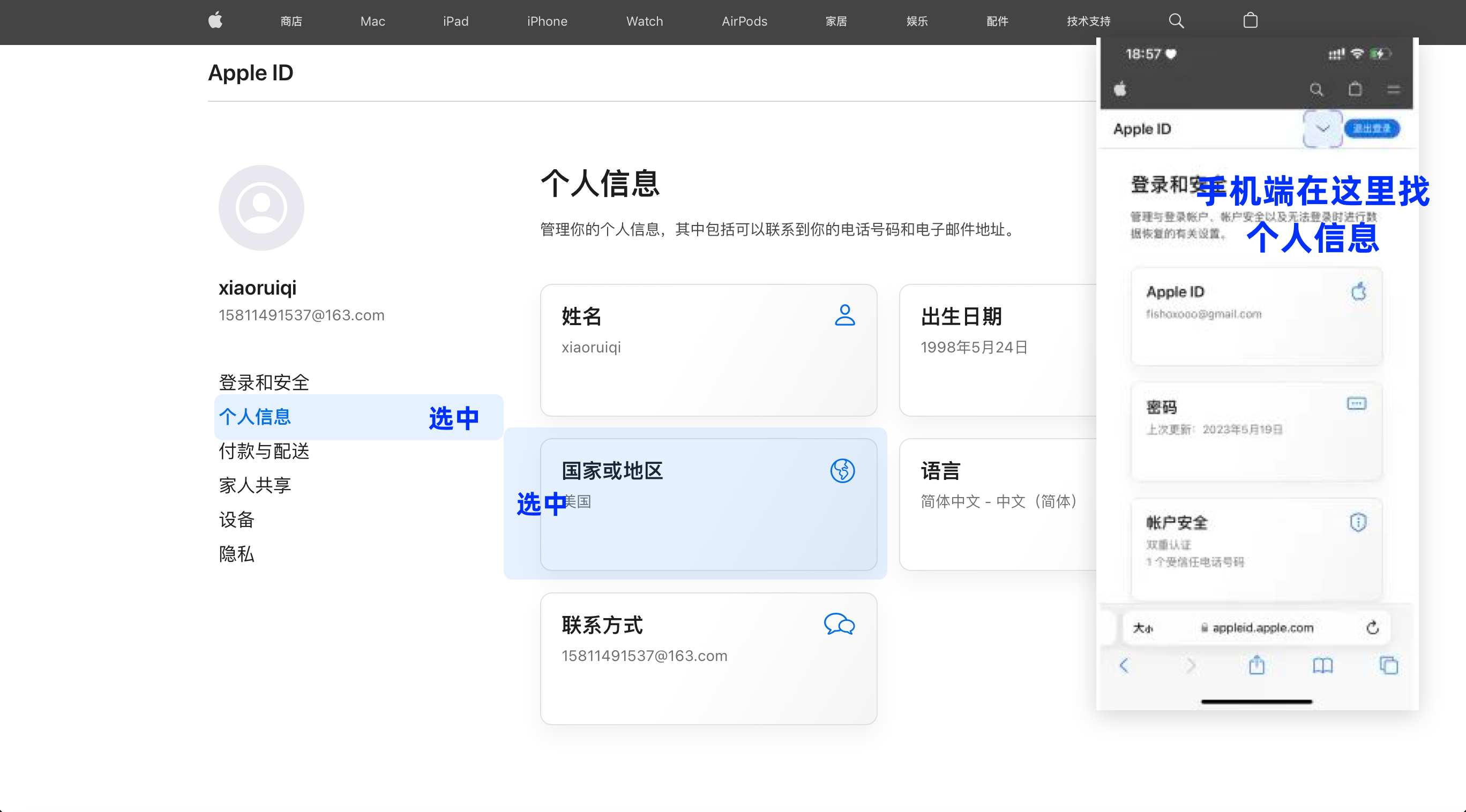Open the Mac menu in the top navigation
The height and width of the screenshot is (812, 1466).
373,21
